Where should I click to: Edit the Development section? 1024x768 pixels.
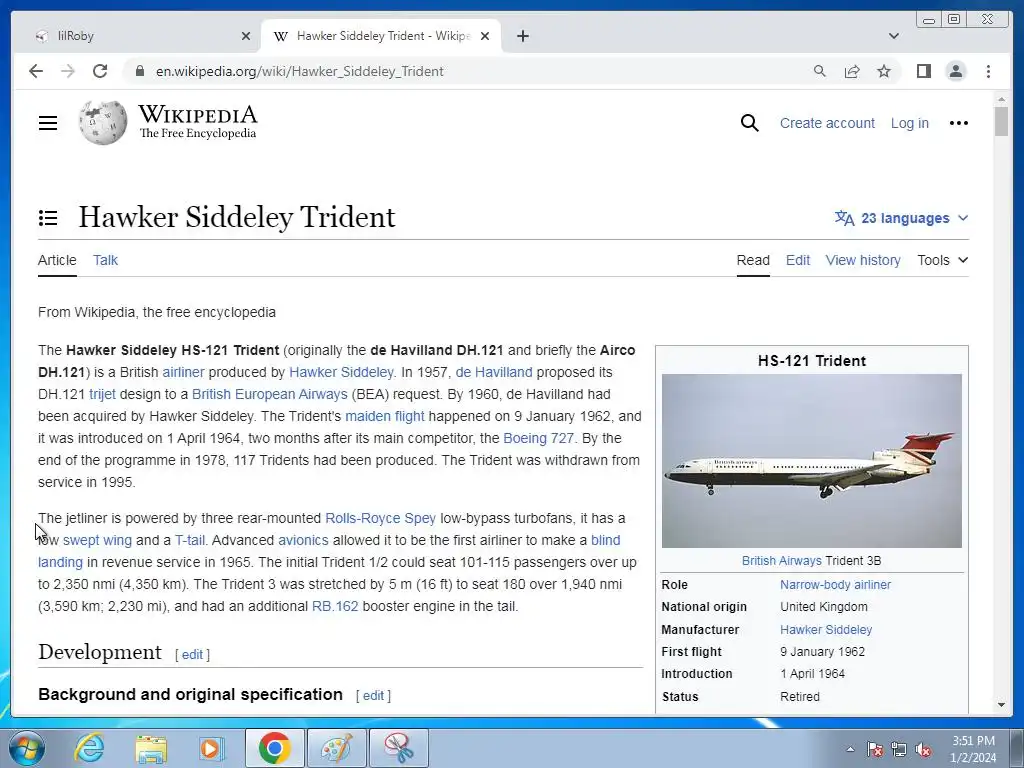click(192, 655)
